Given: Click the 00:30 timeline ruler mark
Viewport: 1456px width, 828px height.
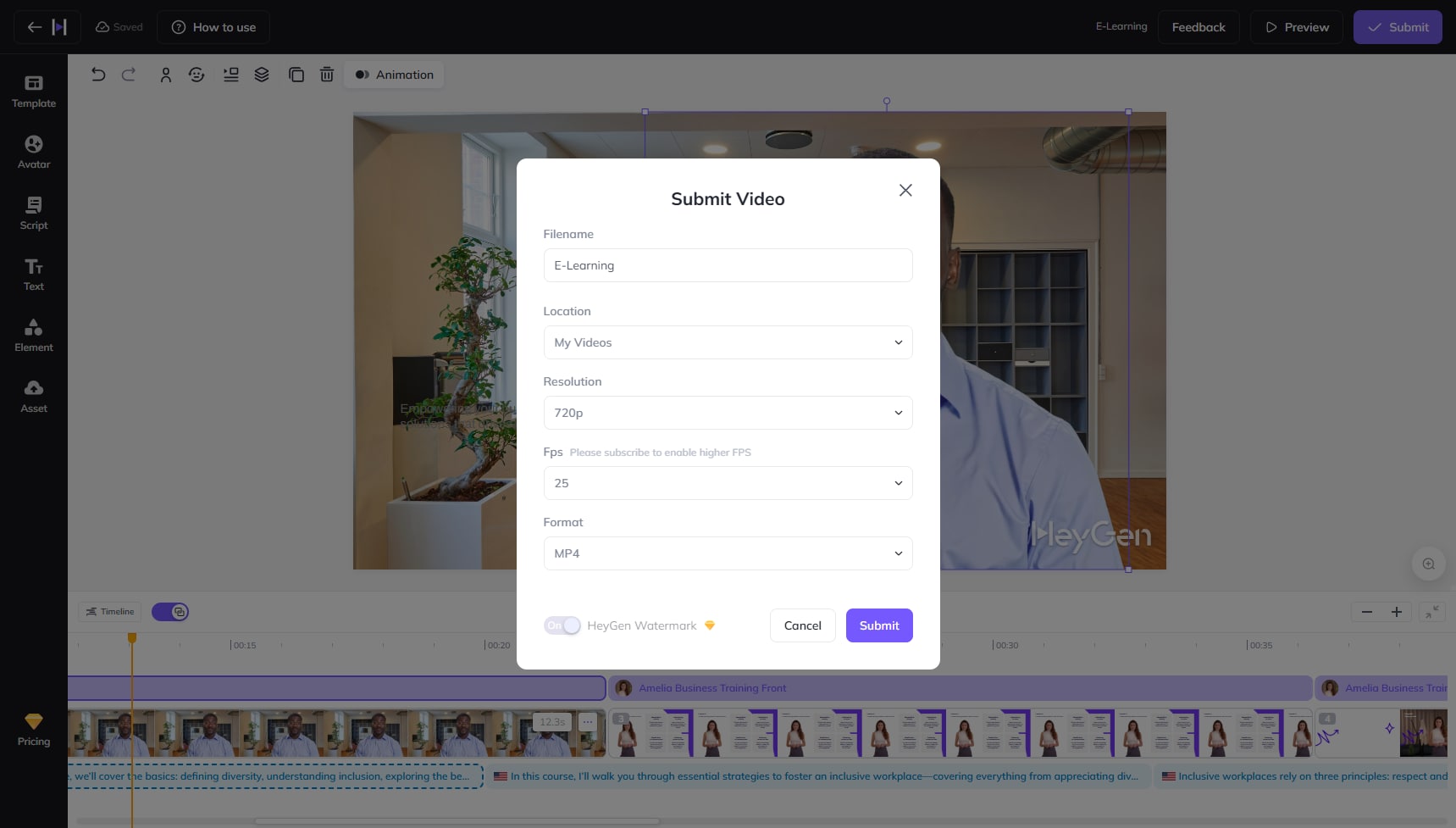Looking at the screenshot, I should tap(1005, 645).
